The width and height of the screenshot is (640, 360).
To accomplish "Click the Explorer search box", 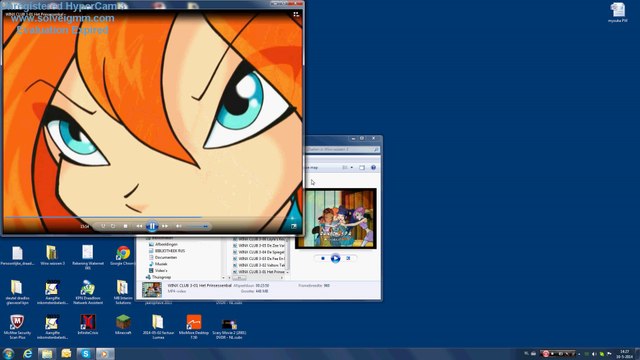I will (342, 150).
